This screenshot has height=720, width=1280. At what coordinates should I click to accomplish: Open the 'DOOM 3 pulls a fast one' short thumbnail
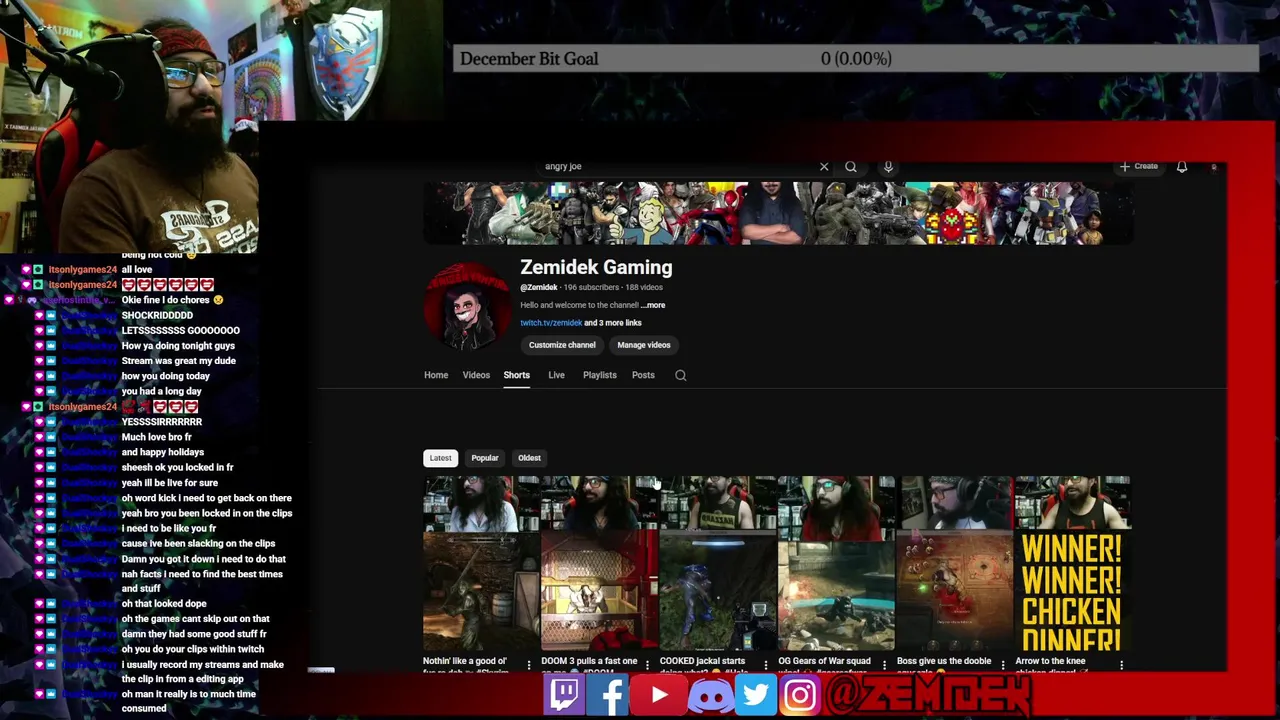(x=600, y=564)
